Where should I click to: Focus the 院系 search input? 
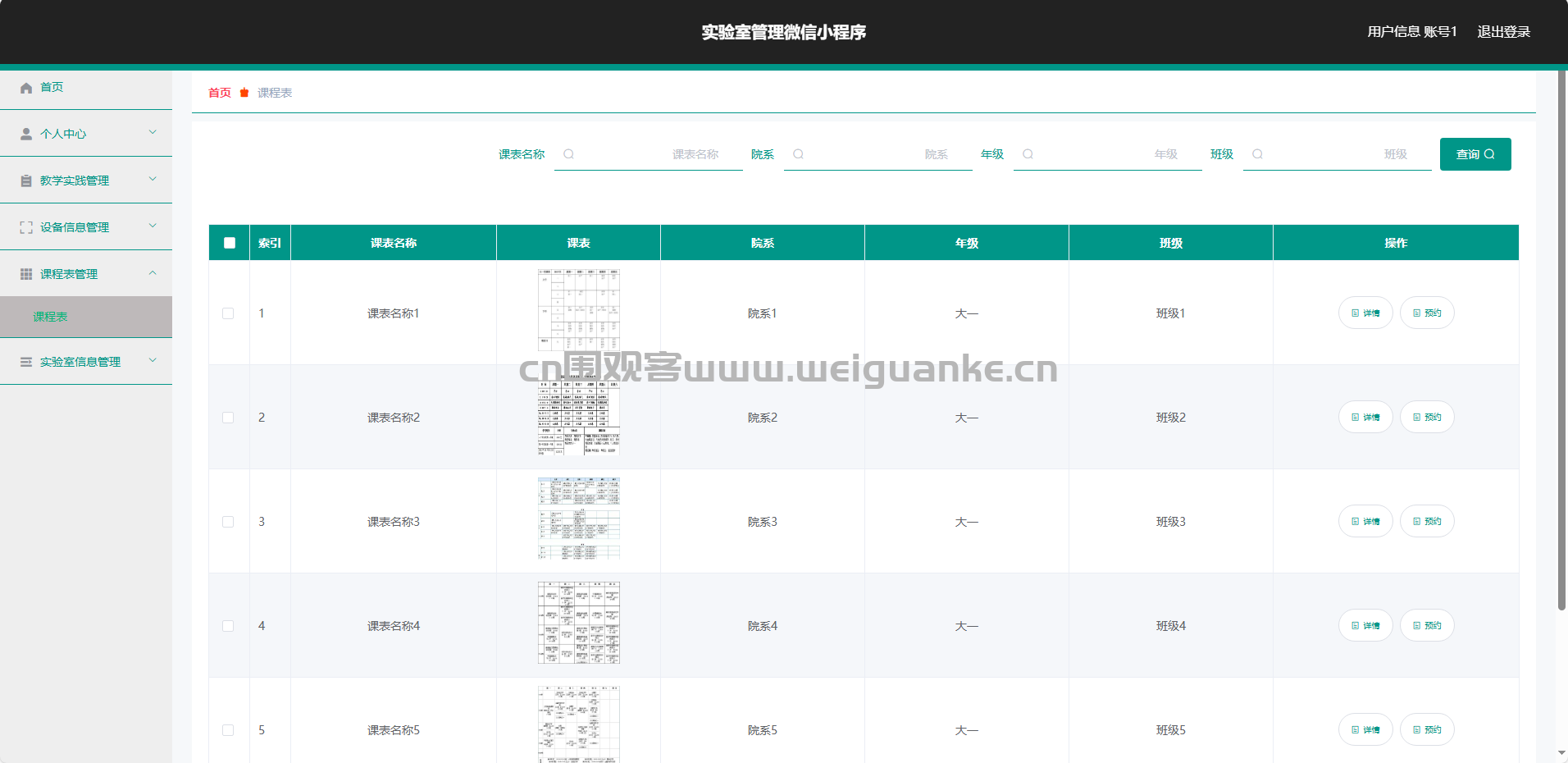point(878,154)
